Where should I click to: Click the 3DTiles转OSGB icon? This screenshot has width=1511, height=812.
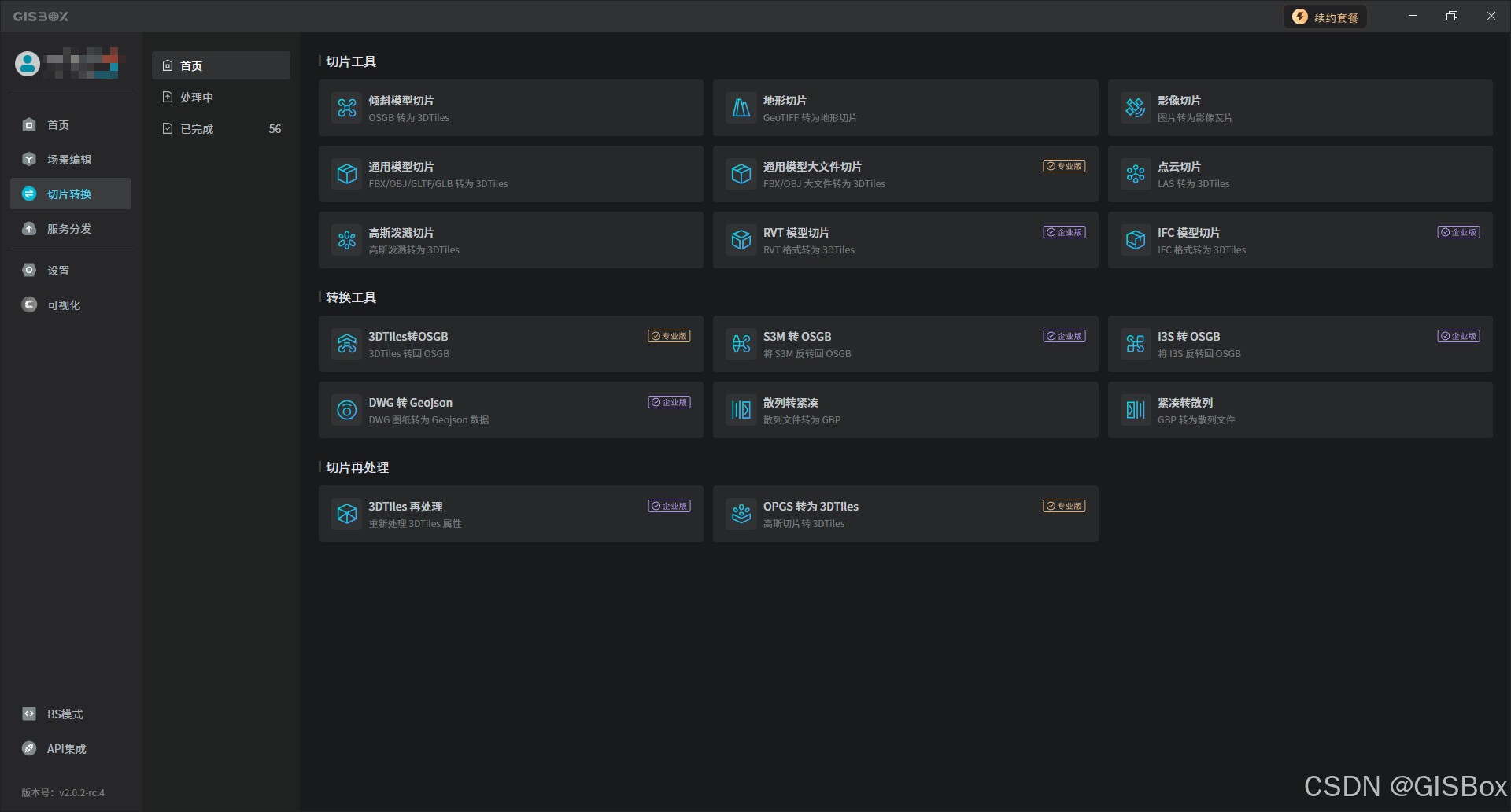(347, 344)
